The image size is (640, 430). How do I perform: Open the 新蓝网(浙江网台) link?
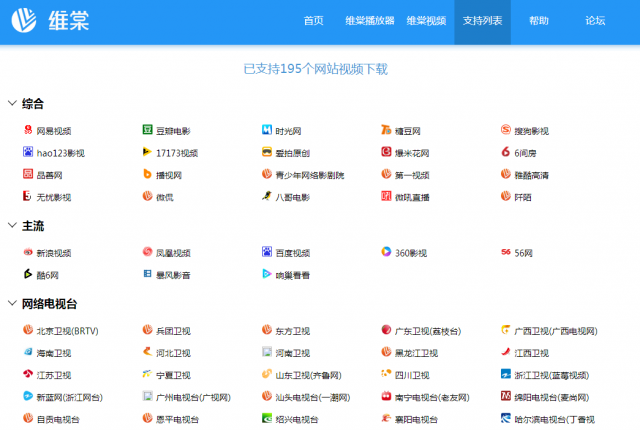pos(70,397)
